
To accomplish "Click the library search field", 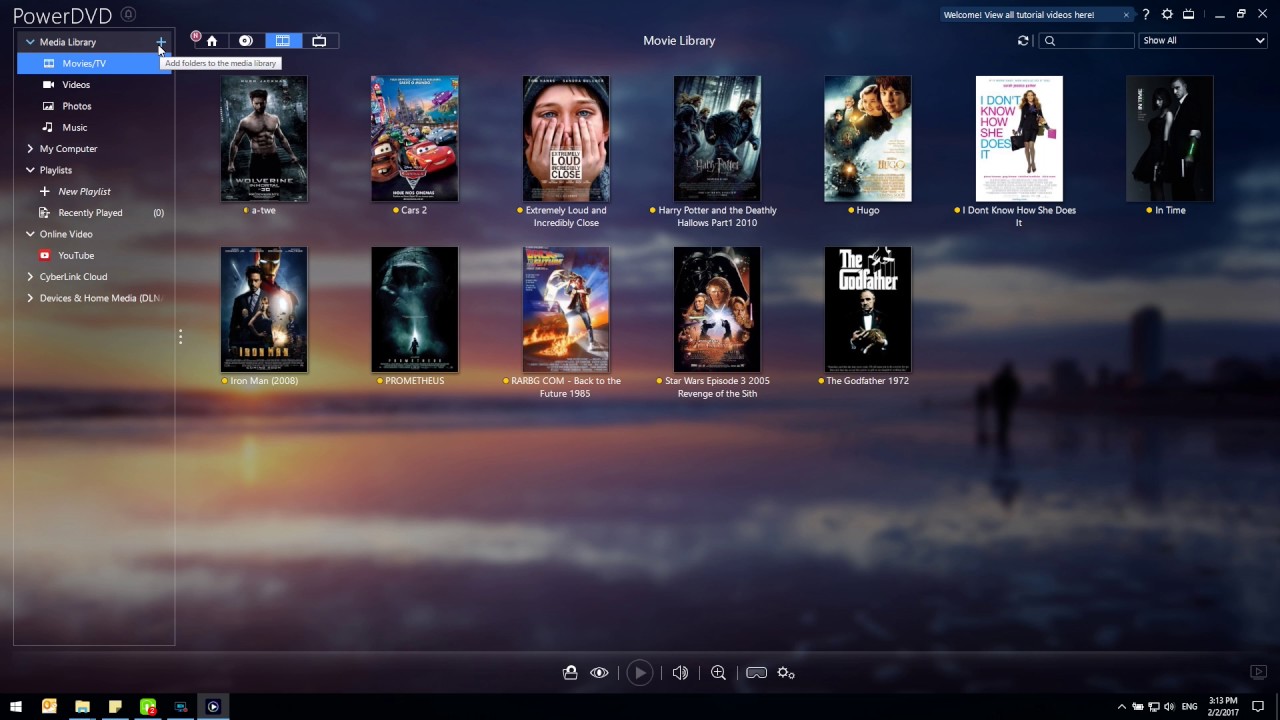I will click(x=1087, y=41).
